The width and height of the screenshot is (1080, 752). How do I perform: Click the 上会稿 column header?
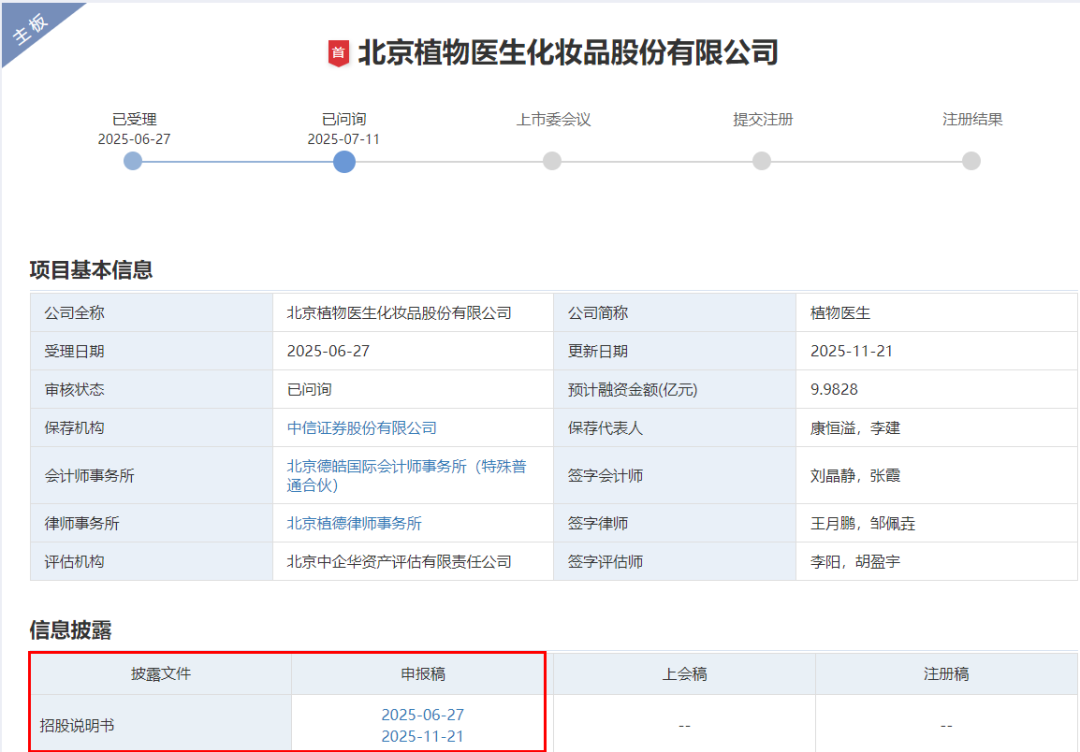pos(684,674)
